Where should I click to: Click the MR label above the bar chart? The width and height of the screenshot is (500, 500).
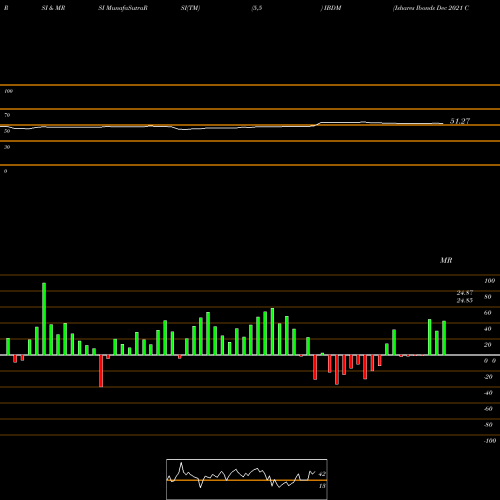click(x=446, y=260)
